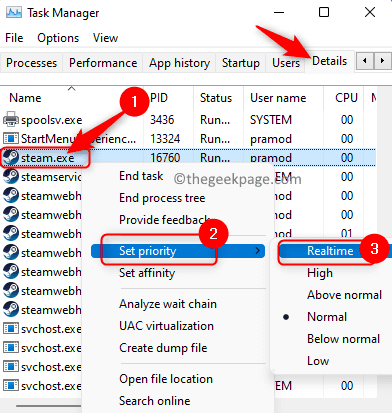Click the tab strip left scroll arrow
The width and height of the screenshot is (392, 413).
tap(365, 61)
